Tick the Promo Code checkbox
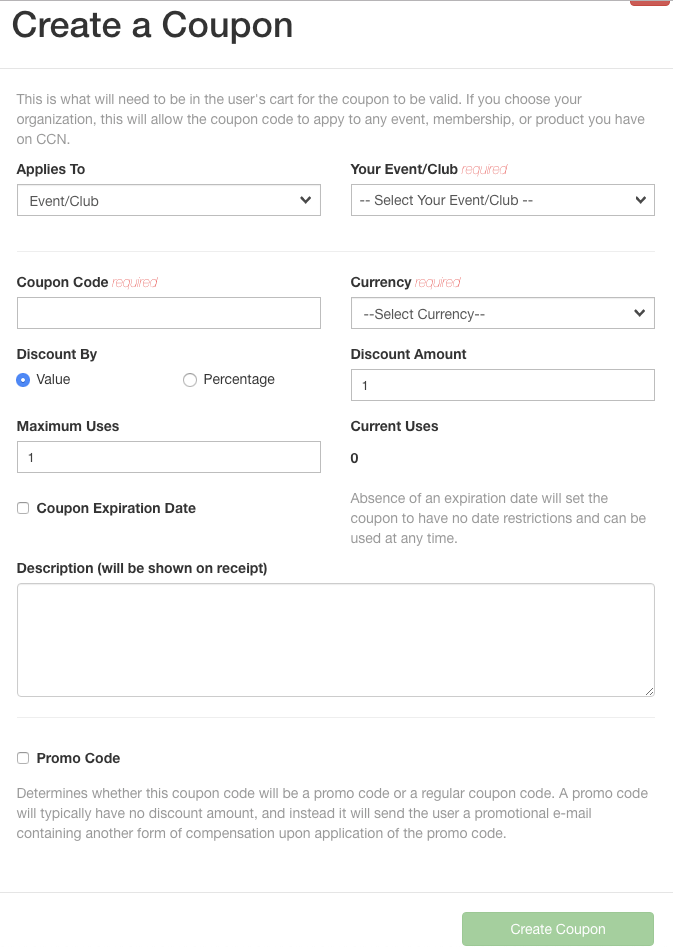 [23, 758]
